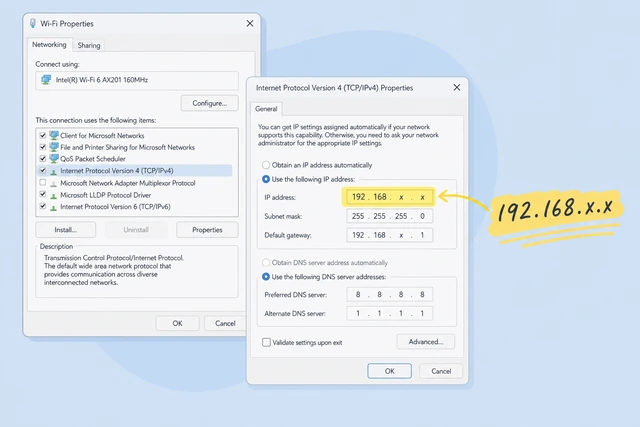Click the QoS Packet Scheduler icon
Viewport: 640px width, 427px height.
pyautogui.click(x=54, y=158)
